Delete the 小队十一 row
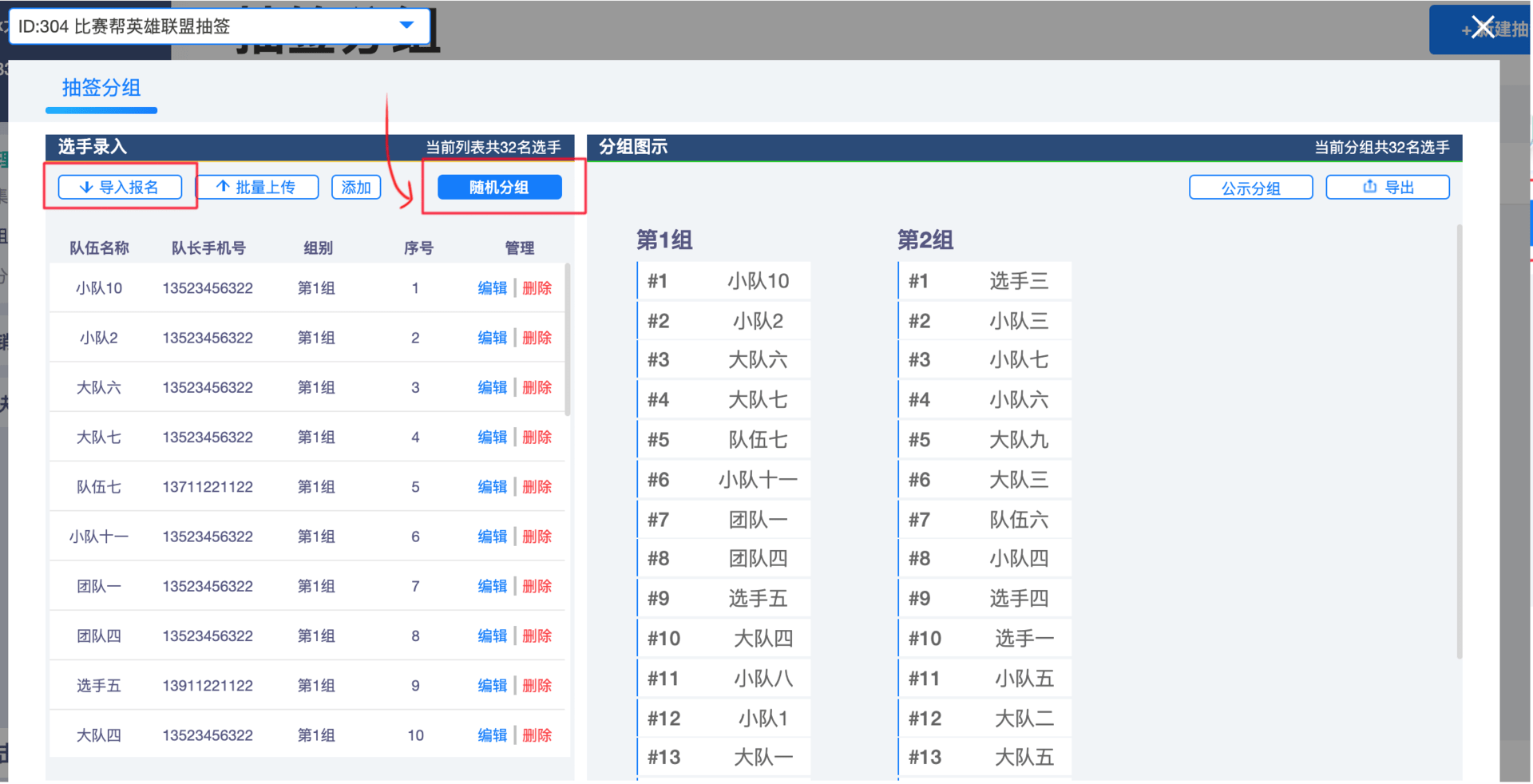 (537, 537)
